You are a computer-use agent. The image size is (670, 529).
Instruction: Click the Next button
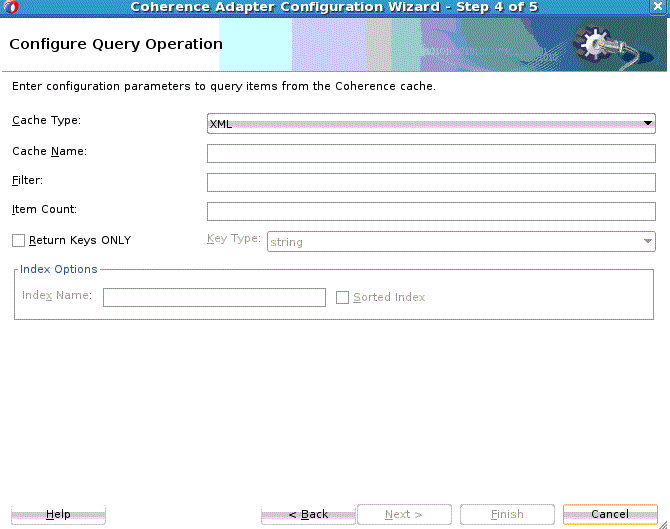[x=404, y=514]
